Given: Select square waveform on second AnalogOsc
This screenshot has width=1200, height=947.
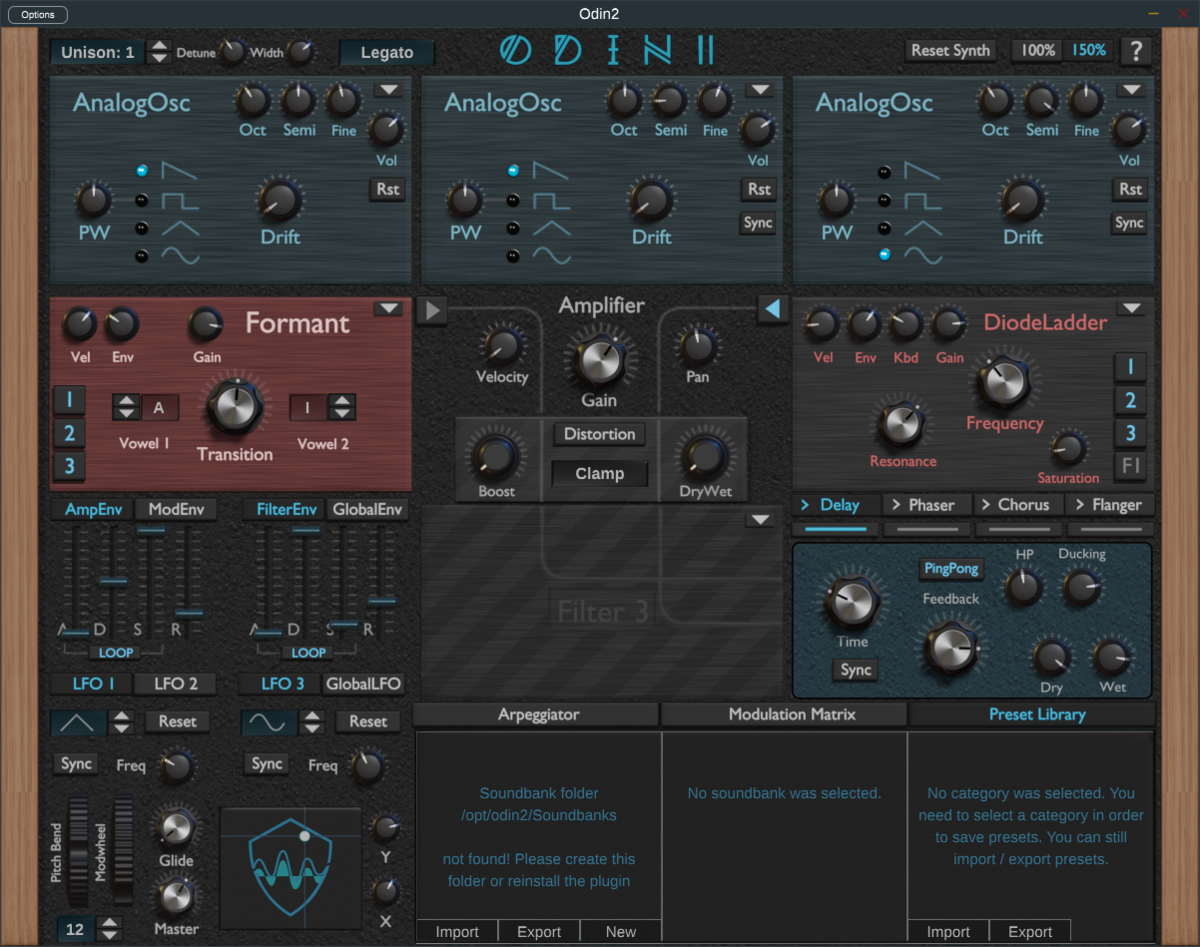Looking at the screenshot, I should click(x=514, y=200).
